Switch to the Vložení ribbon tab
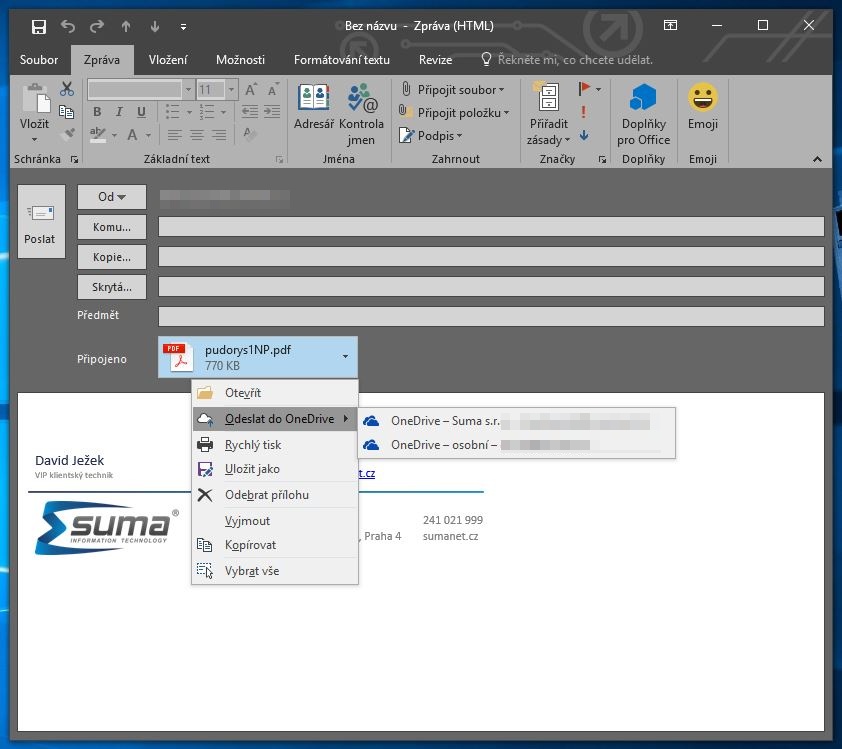The width and height of the screenshot is (842, 749). 168,60
